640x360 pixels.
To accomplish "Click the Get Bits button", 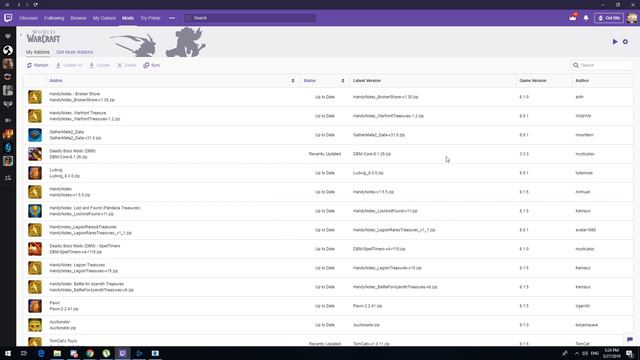I will pyautogui.click(x=609, y=18).
